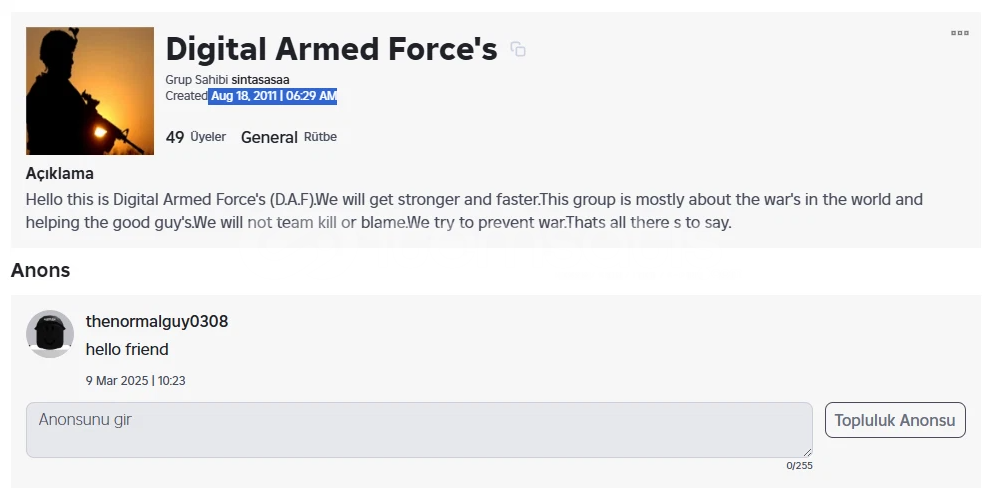Click thenormalguy0308's avatar icon
This screenshot has height=488, width=982.
click(50, 334)
